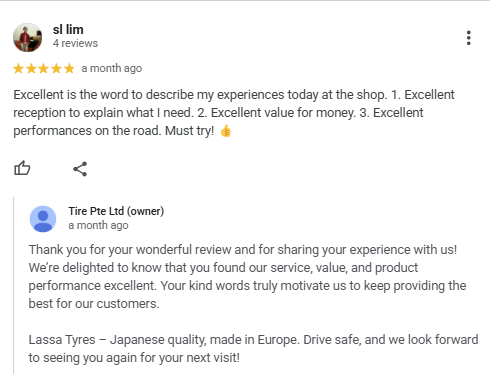Click the review's 'a month ago' timestamp
The height and width of the screenshot is (381, 490).
[x=112, y=68]
